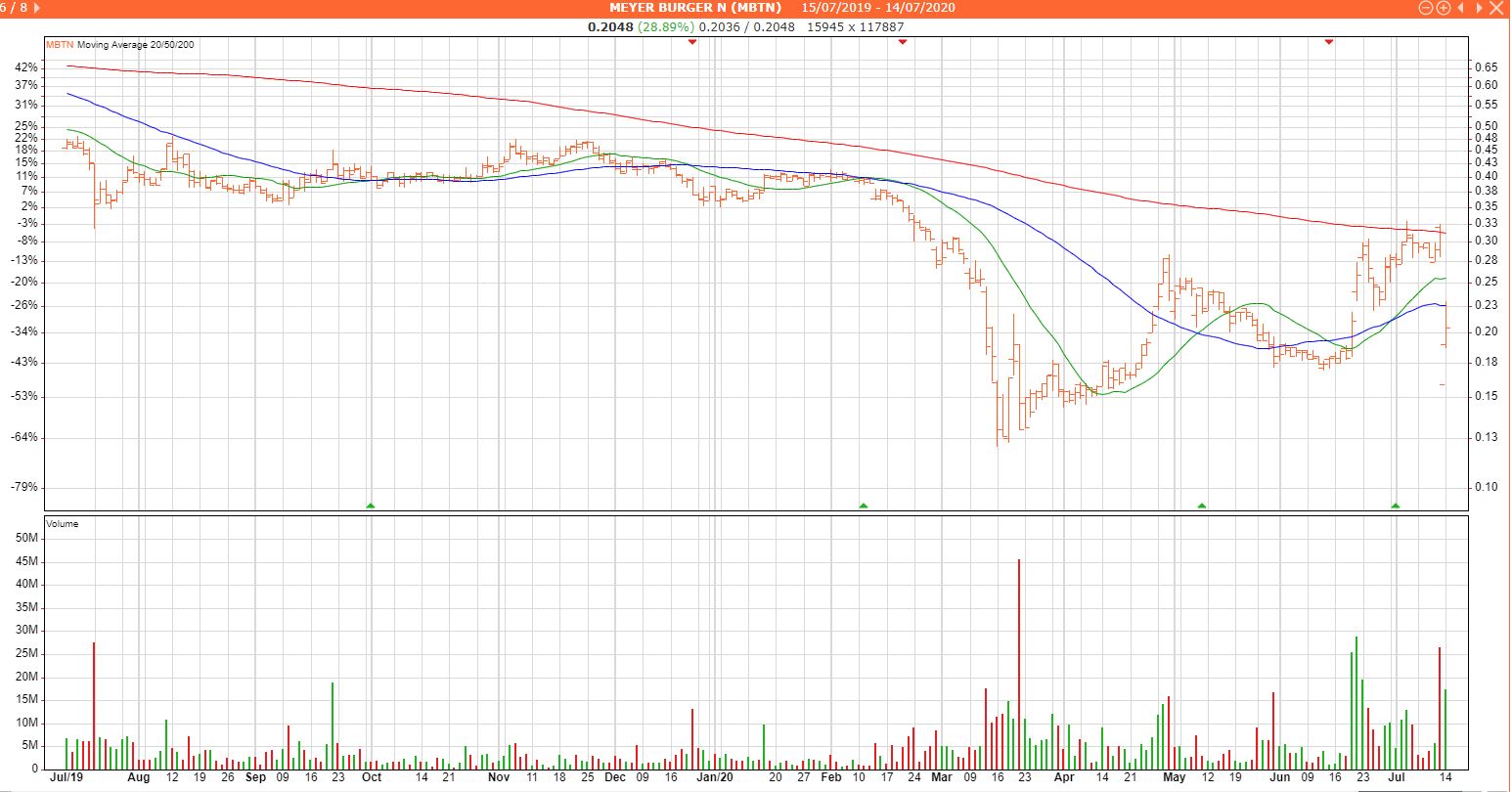This screenshot has height=792, width=1512.
Task: Click the bid/ask 0.2036 / 0.2048 text
Action: pos(747,26)
